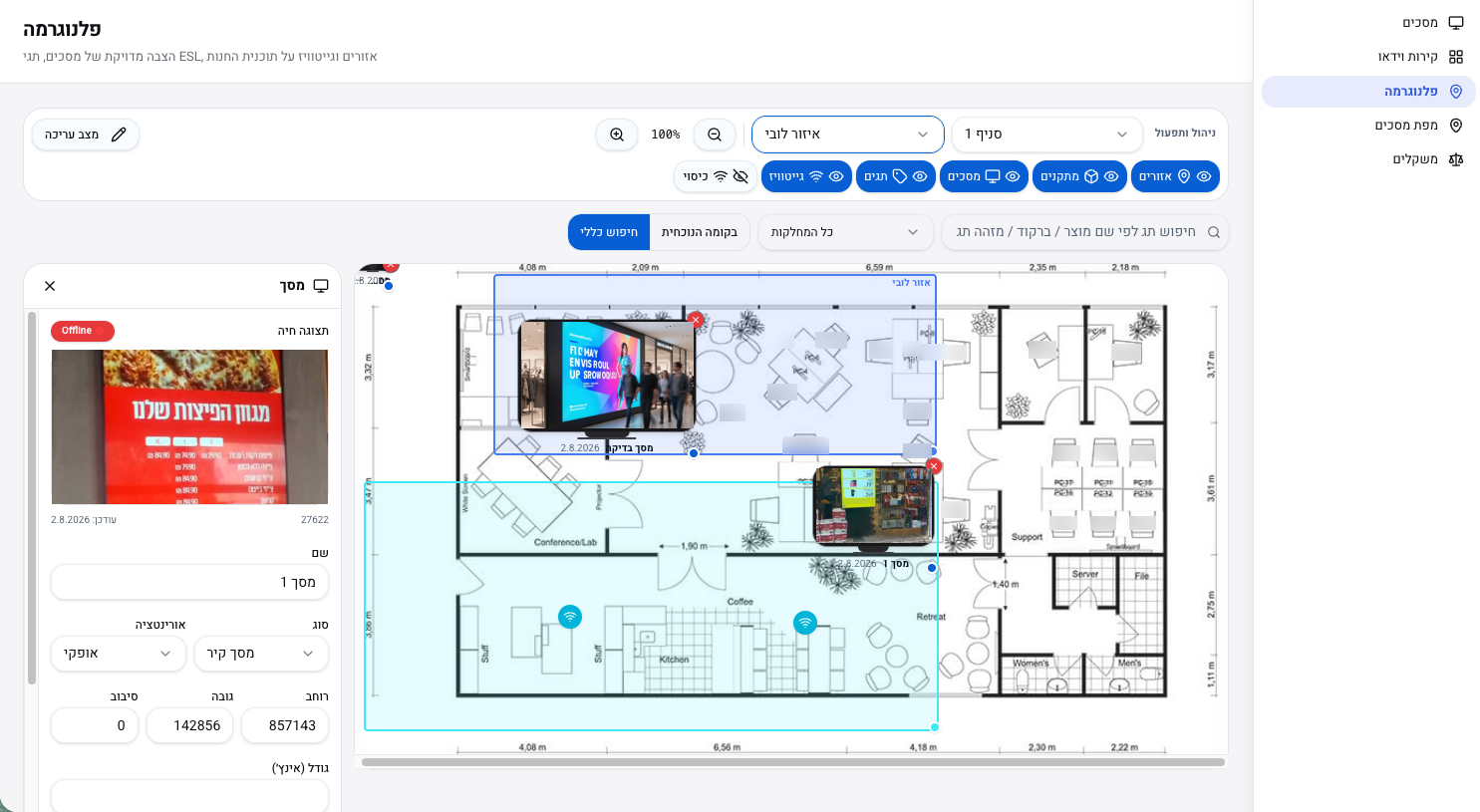This screenshot has width=1480, height=812.
Task: Click the mall display screen thumbnail on floorplan
Action: [607, 376]
